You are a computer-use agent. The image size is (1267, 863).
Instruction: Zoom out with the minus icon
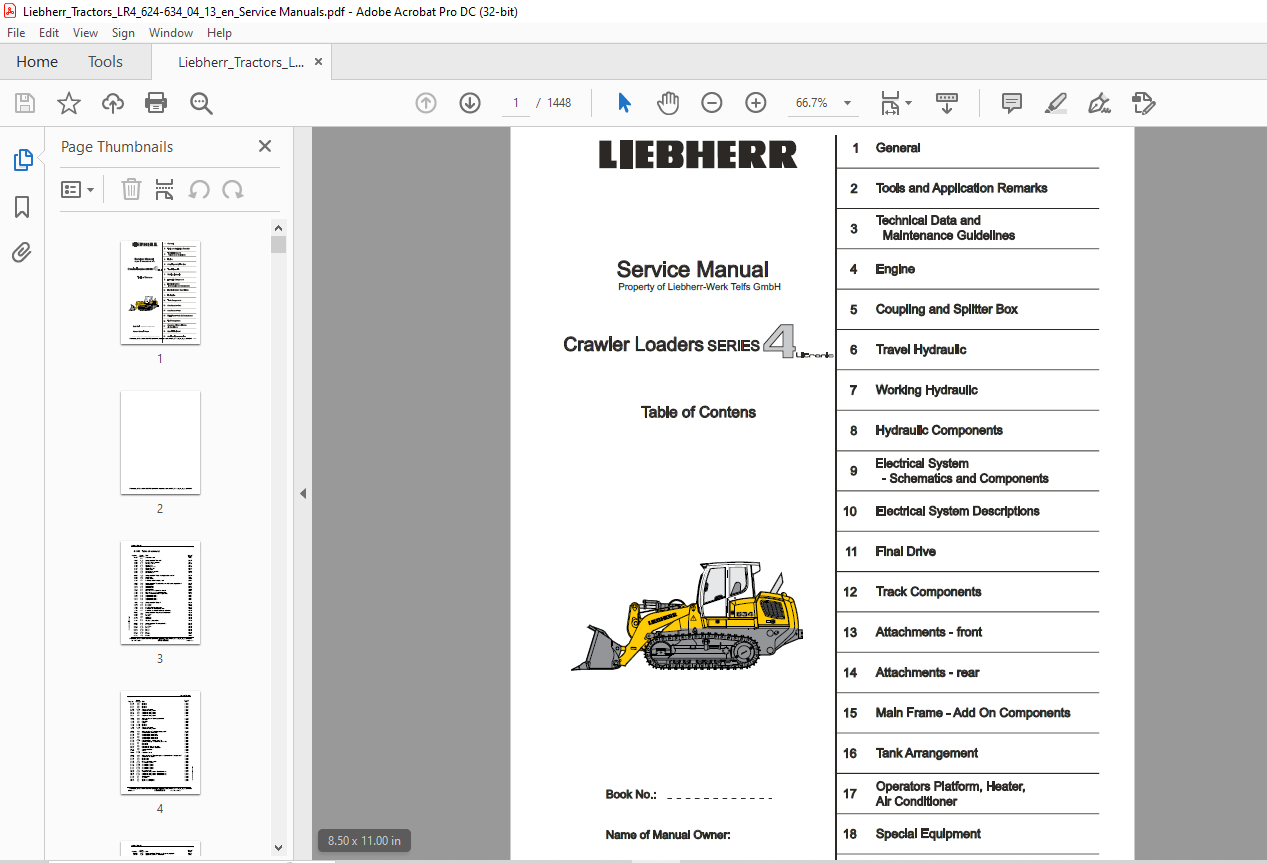712,103
